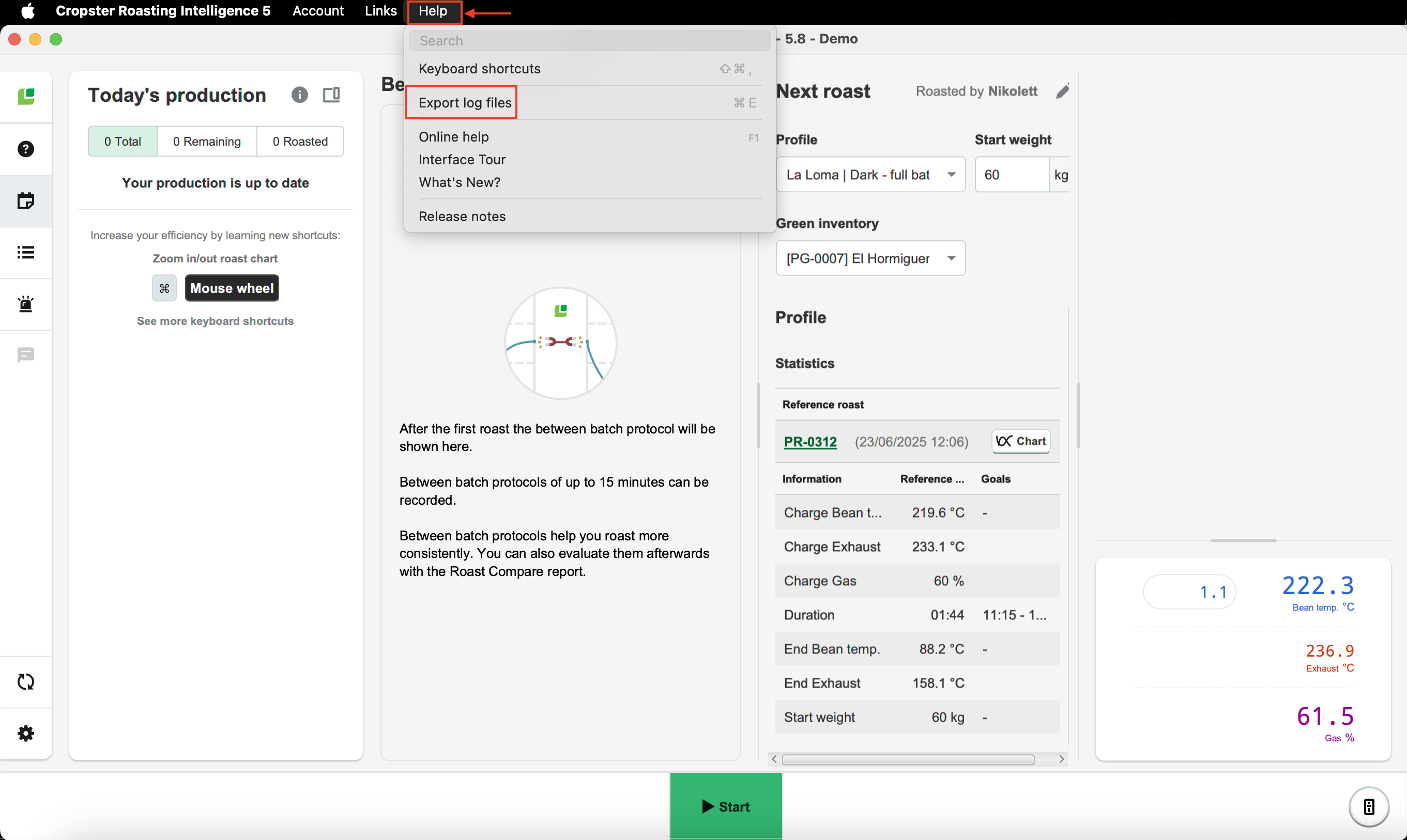Select the End Exhaust row

(x=917, y=682)
